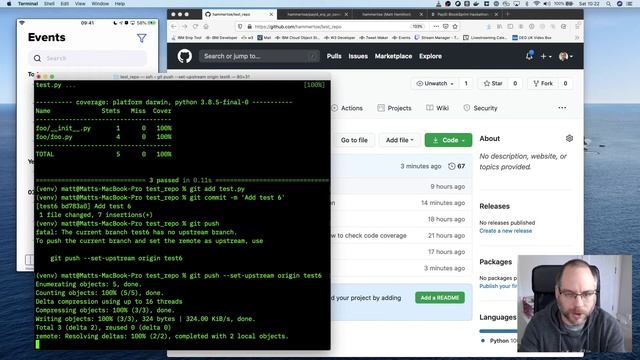
Task: Click in the GitHub Search or jump to field
Action: pyautogui.click(x=259, y=56)
